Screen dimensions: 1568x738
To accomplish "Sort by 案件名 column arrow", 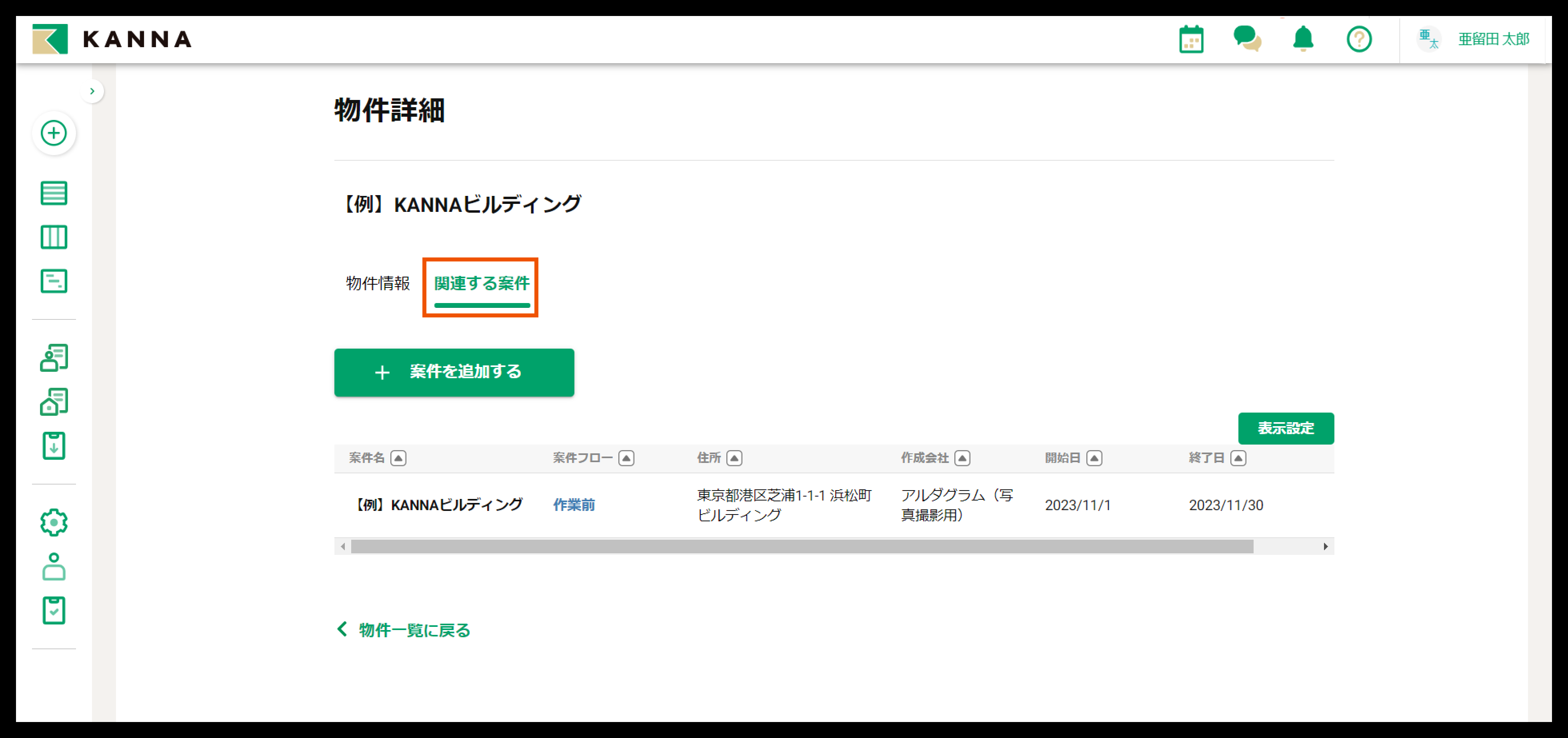I will tap(398, 458).
